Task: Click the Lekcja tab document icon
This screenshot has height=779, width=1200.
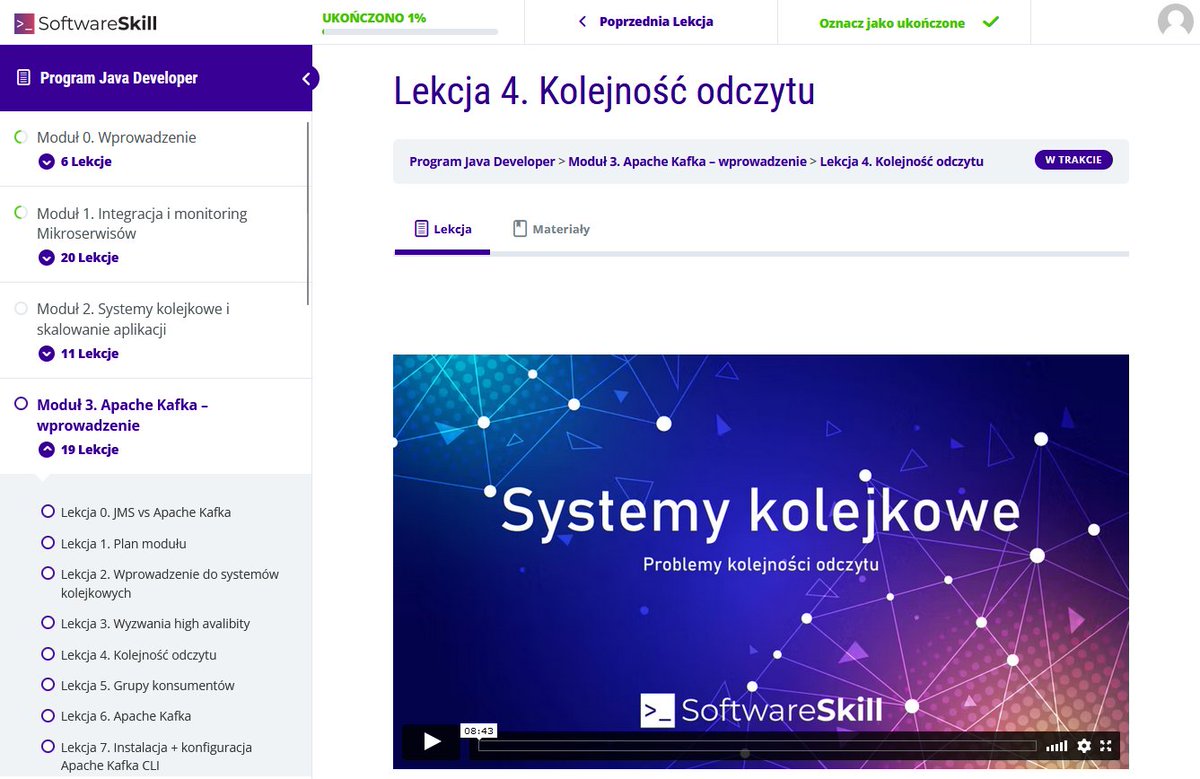Action: (422, 229)
